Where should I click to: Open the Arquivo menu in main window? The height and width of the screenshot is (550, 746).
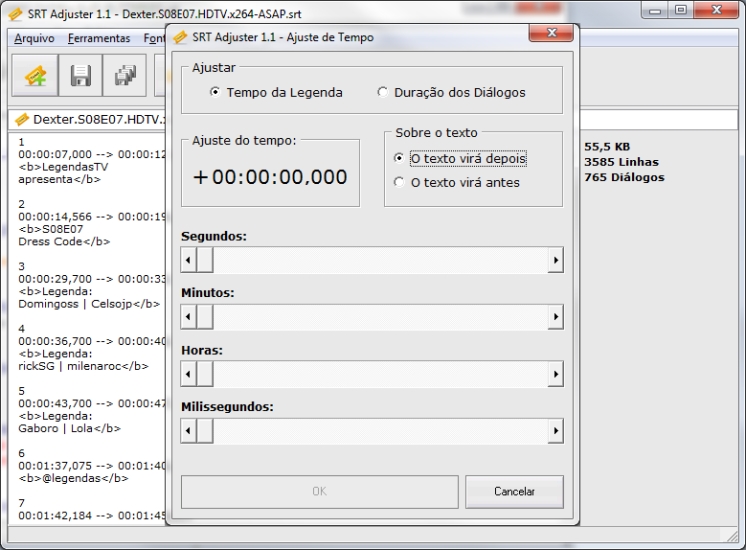(34, 38)
